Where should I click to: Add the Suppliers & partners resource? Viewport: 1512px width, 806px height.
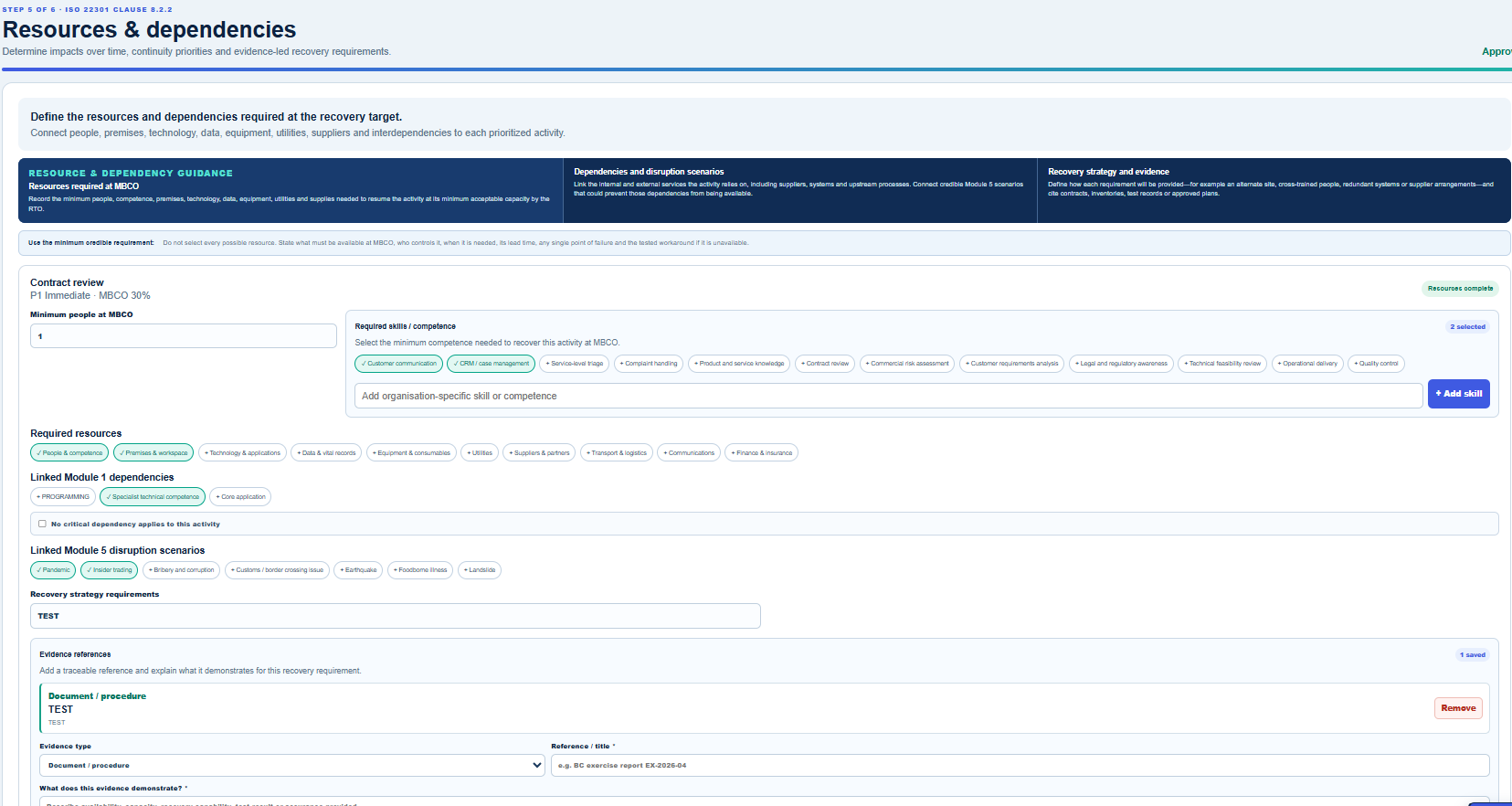(539, 453)
